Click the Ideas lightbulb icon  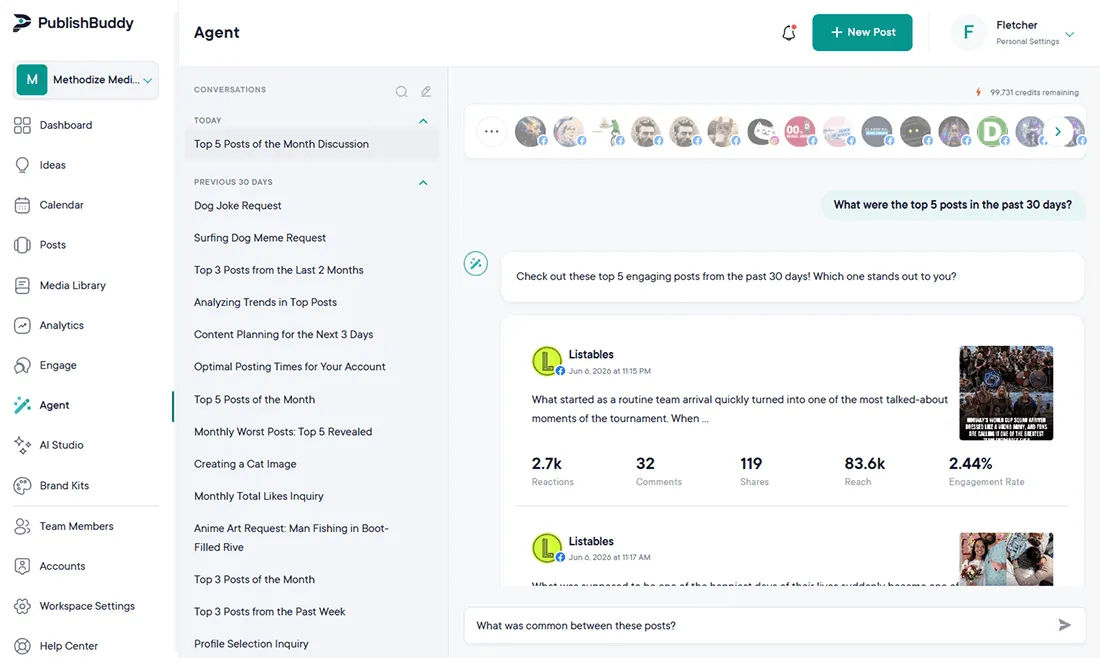(22, 165)
